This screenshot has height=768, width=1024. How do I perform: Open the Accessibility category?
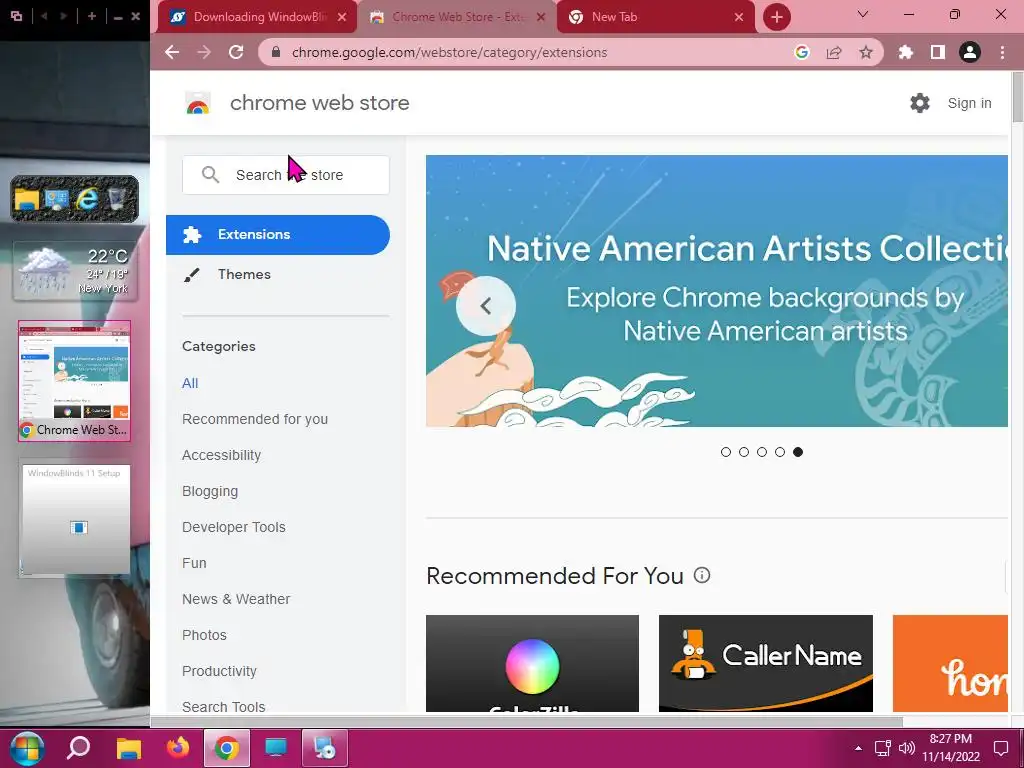point(221,455)
